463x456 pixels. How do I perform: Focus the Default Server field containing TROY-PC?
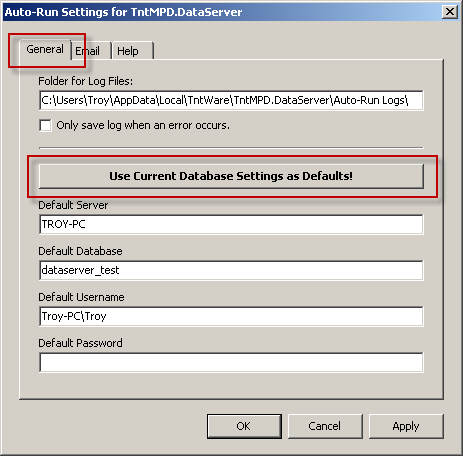tap(231, 224)
